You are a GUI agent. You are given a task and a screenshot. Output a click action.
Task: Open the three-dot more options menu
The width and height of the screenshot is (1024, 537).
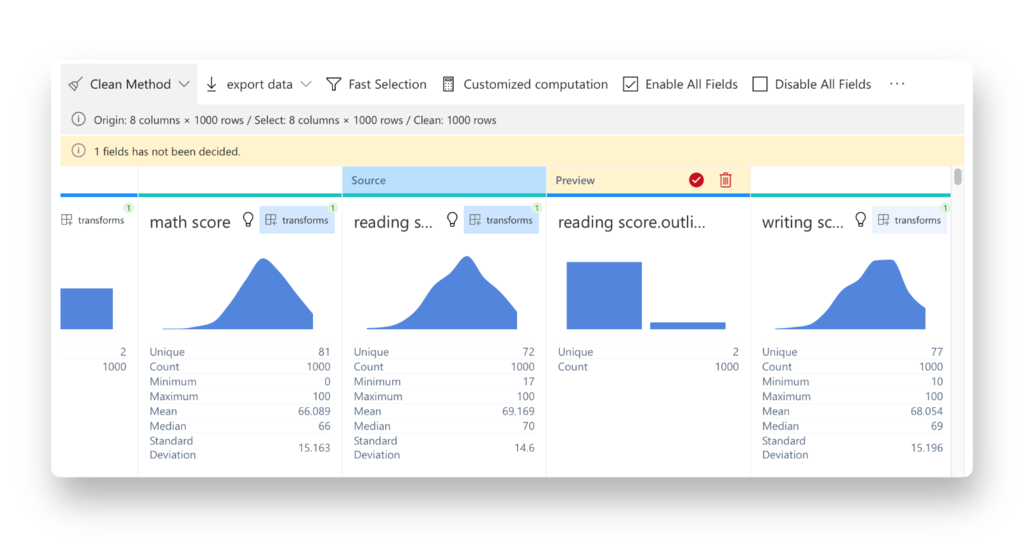897,84
